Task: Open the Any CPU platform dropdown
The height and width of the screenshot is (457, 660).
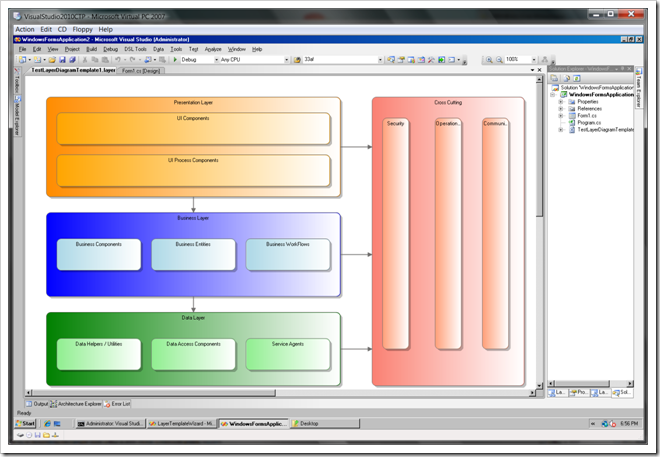Action: pyautogui.click(x=286, y=60)
